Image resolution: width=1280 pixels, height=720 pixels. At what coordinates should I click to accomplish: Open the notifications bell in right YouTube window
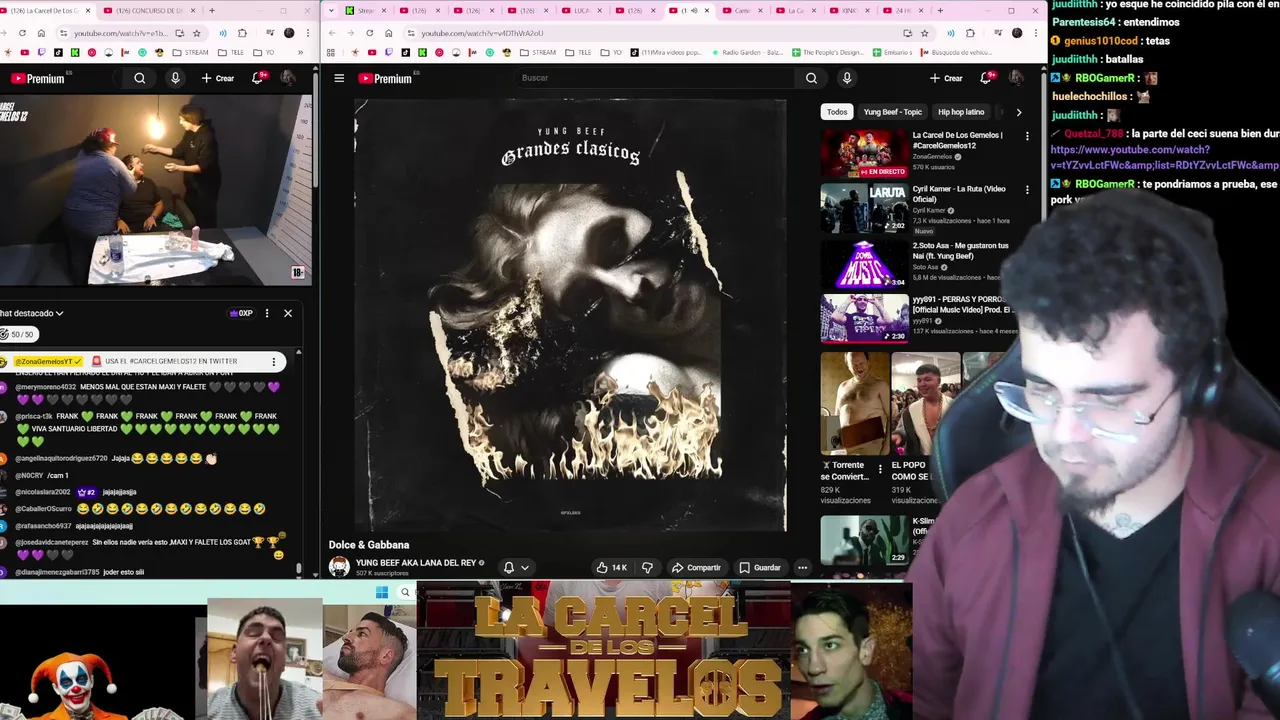coord(986,78)
